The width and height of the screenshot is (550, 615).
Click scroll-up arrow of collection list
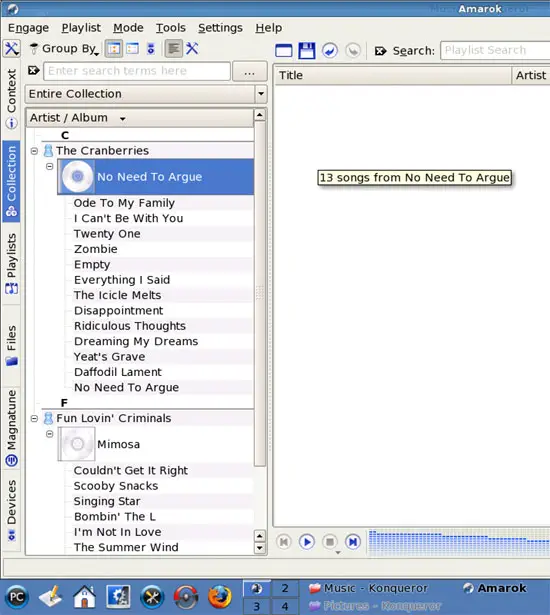260,115
